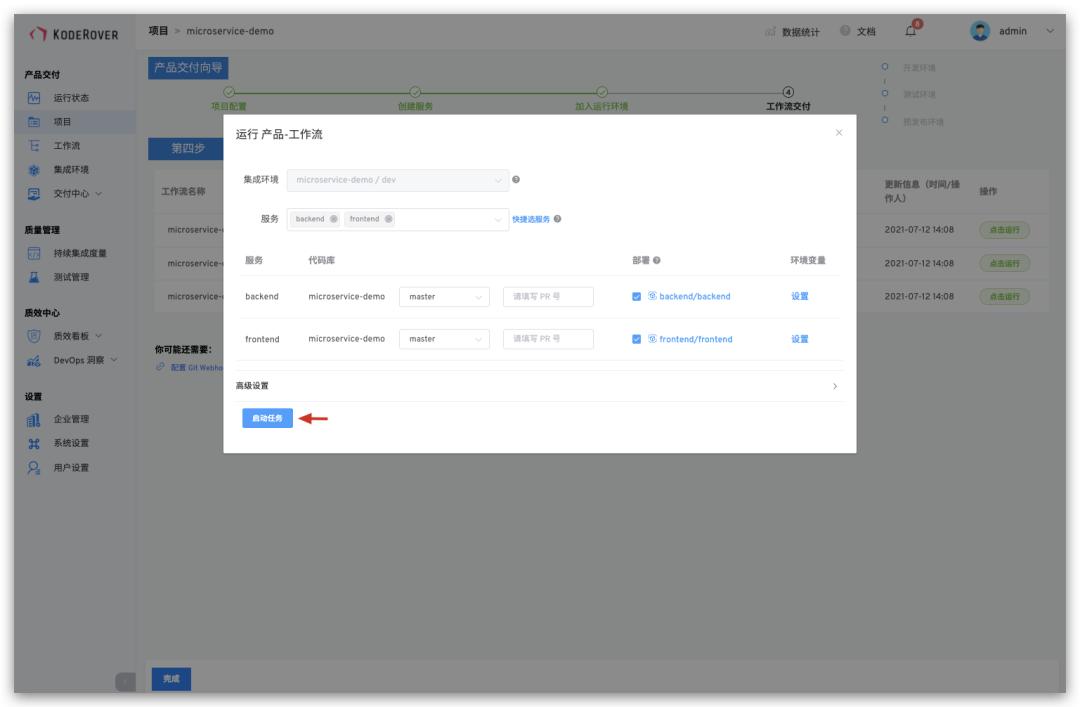Uncheck the frontend/frontend deploy checkbox
1080x707 pixels.
pyautogui.click(x=636, y=339)
